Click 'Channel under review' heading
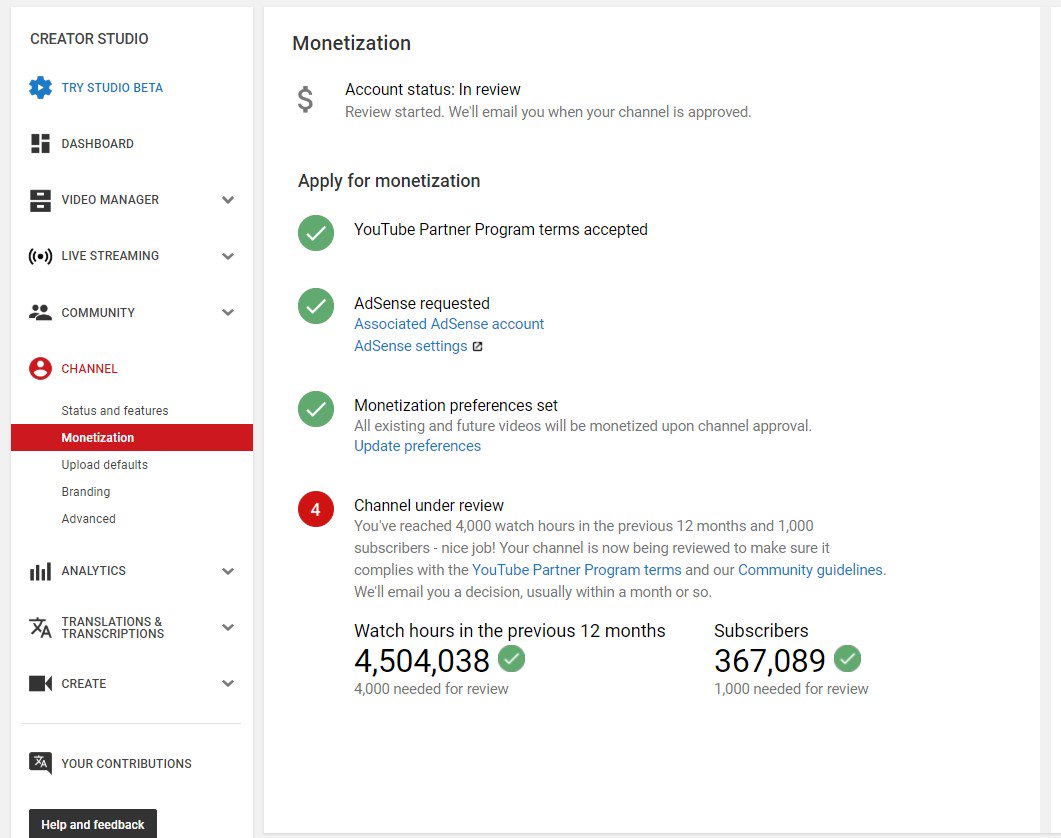Viewport: 1061px width, 838px height. click(x=429, y=506)
